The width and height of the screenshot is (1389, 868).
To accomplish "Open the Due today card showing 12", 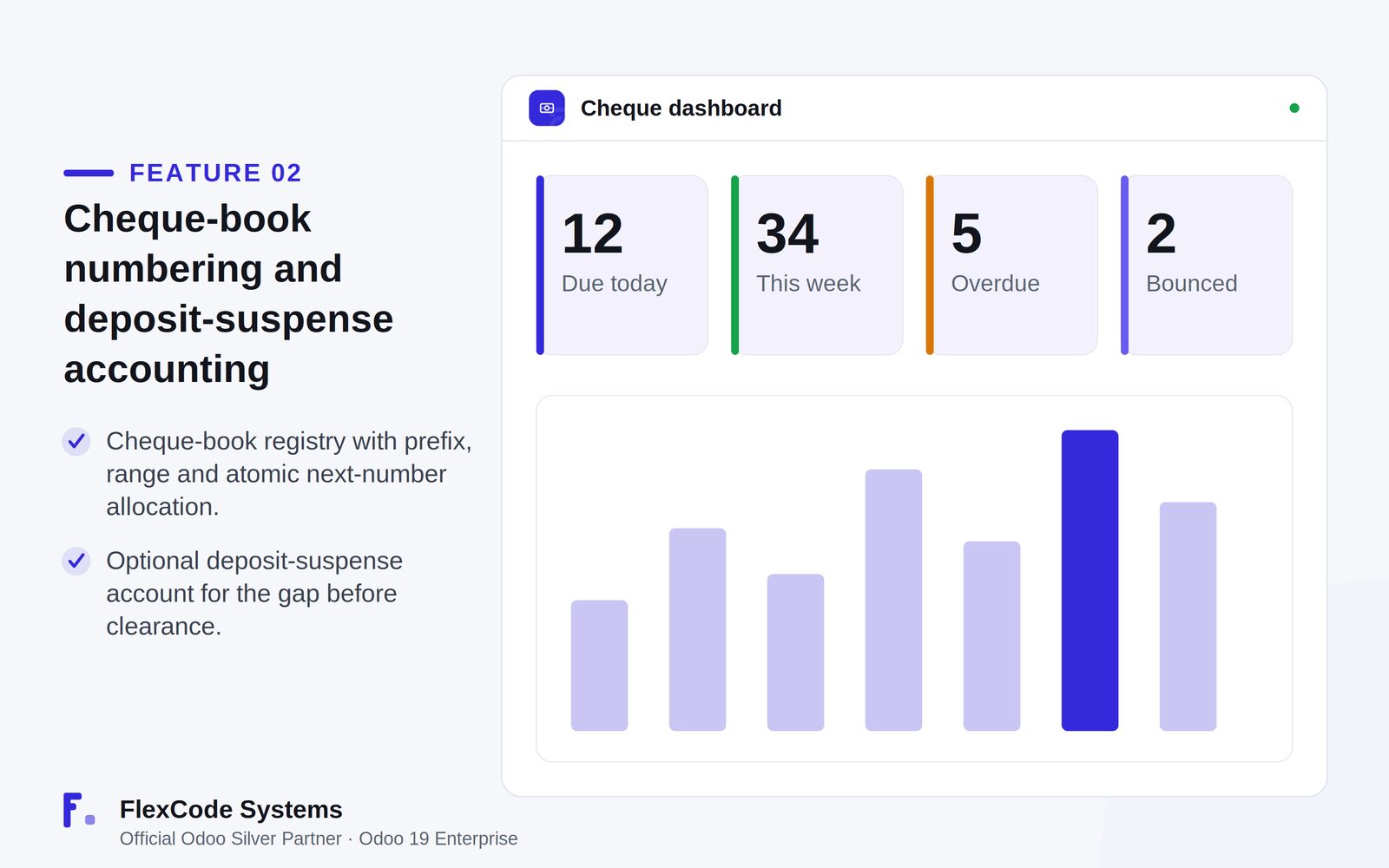I will pos(622,265).
